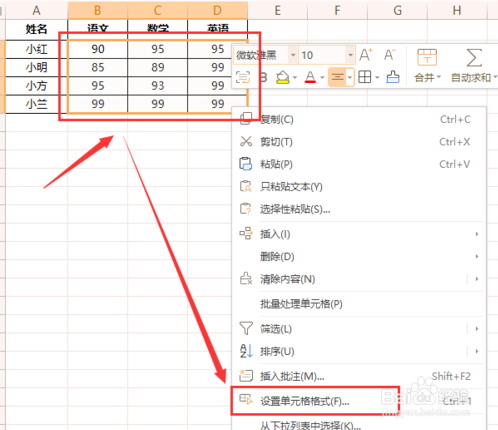498x430 pixels.
Task: Expand the borders dropdown arrow
Action: coord(377,78)
